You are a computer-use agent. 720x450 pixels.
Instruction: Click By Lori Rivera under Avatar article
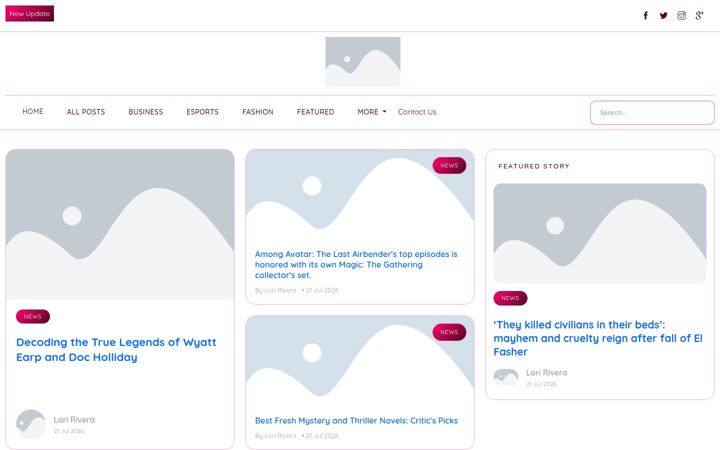276,290
